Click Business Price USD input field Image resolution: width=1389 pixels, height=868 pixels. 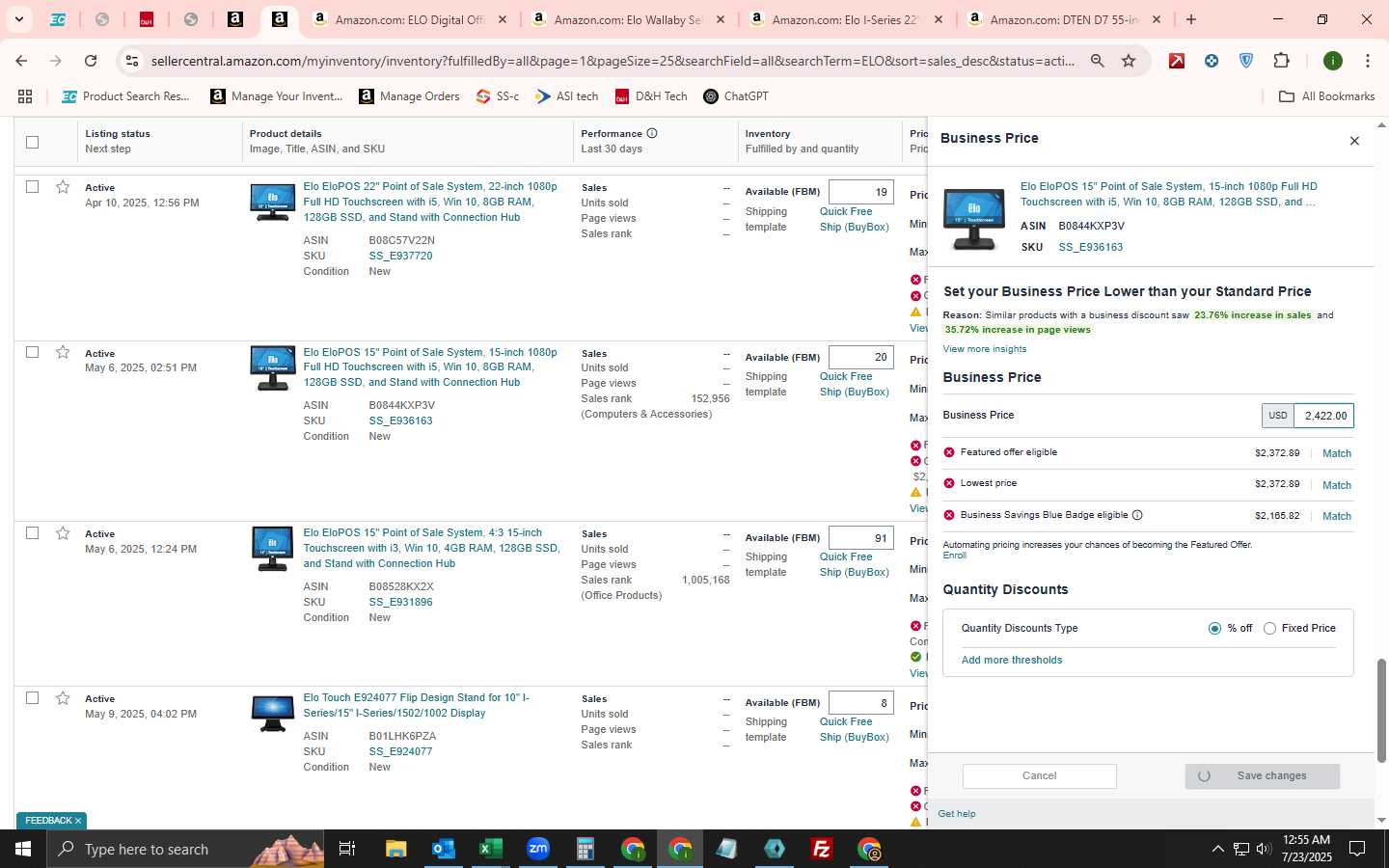coord(1323,416)
